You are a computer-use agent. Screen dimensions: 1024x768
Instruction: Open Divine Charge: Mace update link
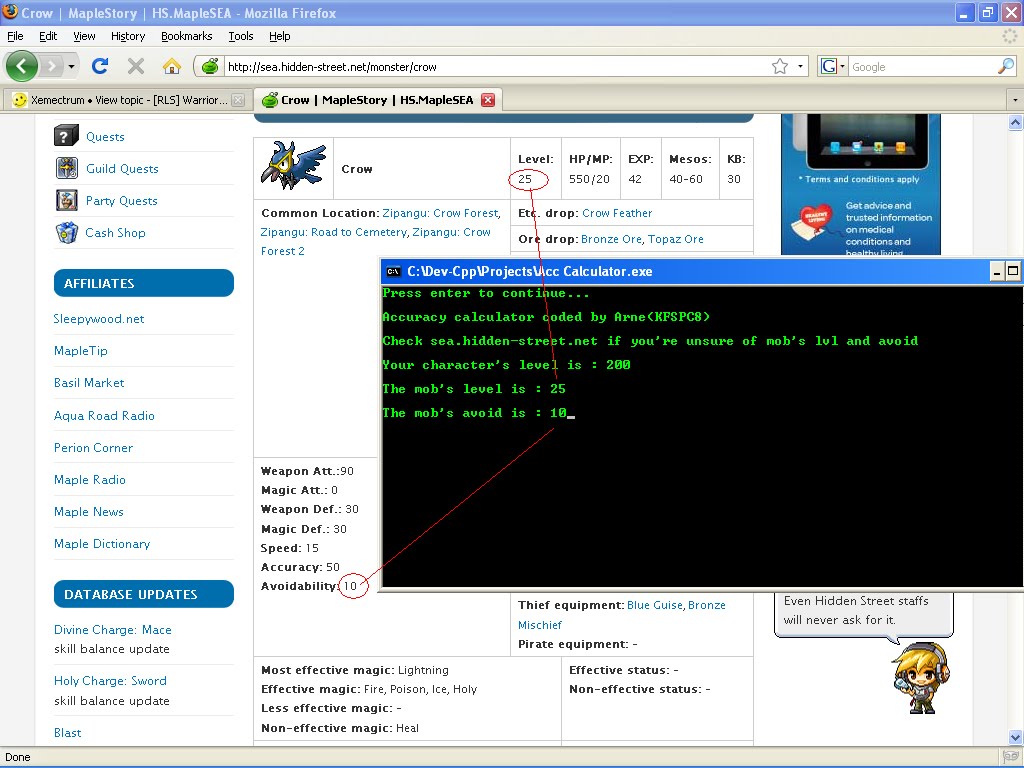pos(112,630)
